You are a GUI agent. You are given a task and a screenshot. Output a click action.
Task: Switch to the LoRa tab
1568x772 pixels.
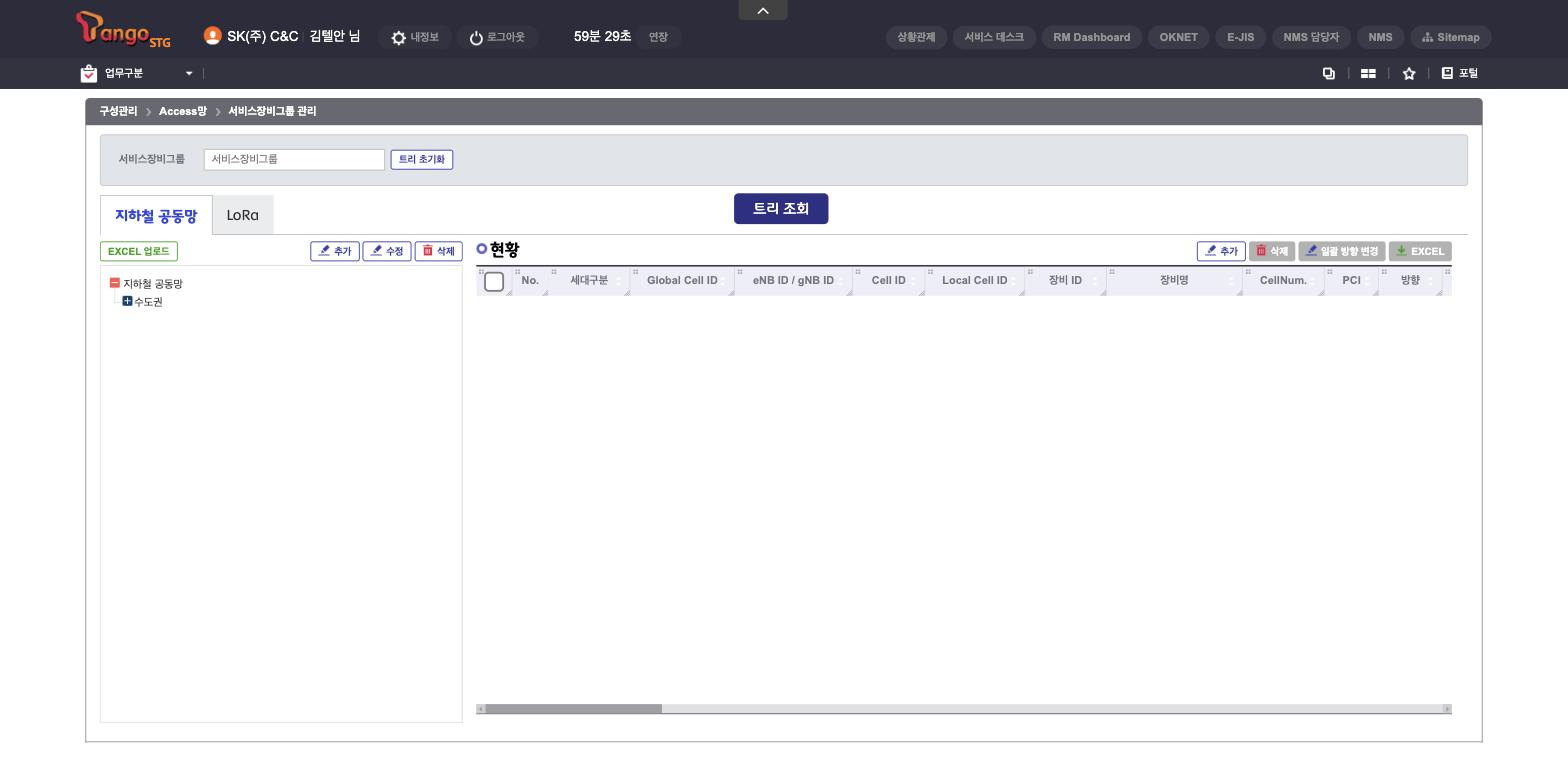point(243,215)
